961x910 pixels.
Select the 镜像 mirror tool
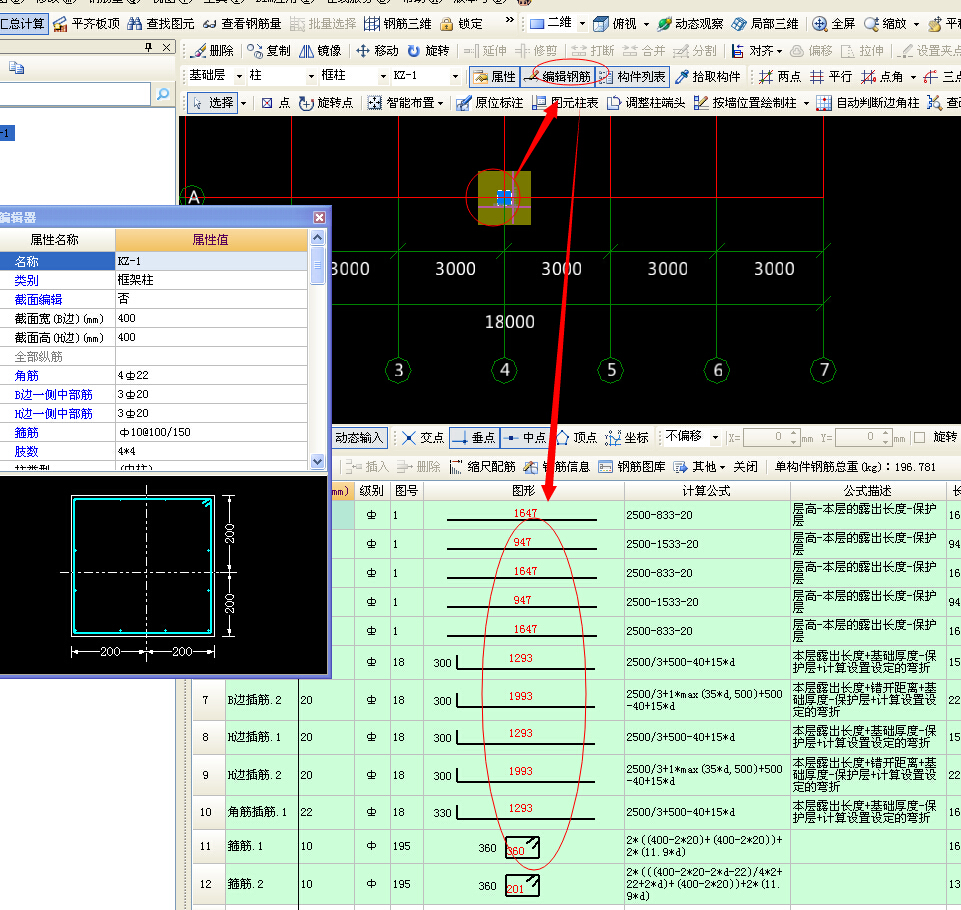tap(320, 50)
